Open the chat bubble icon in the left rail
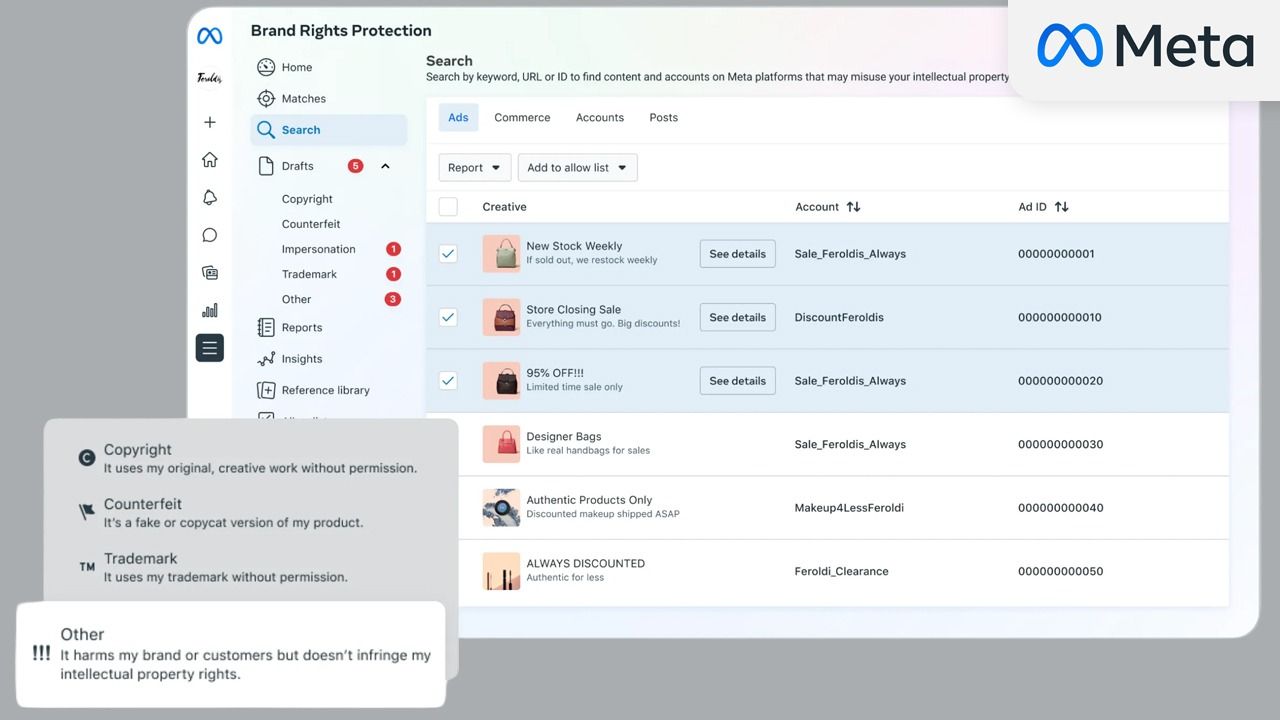This screenshot has height=720, width=1280. point(209,235)
